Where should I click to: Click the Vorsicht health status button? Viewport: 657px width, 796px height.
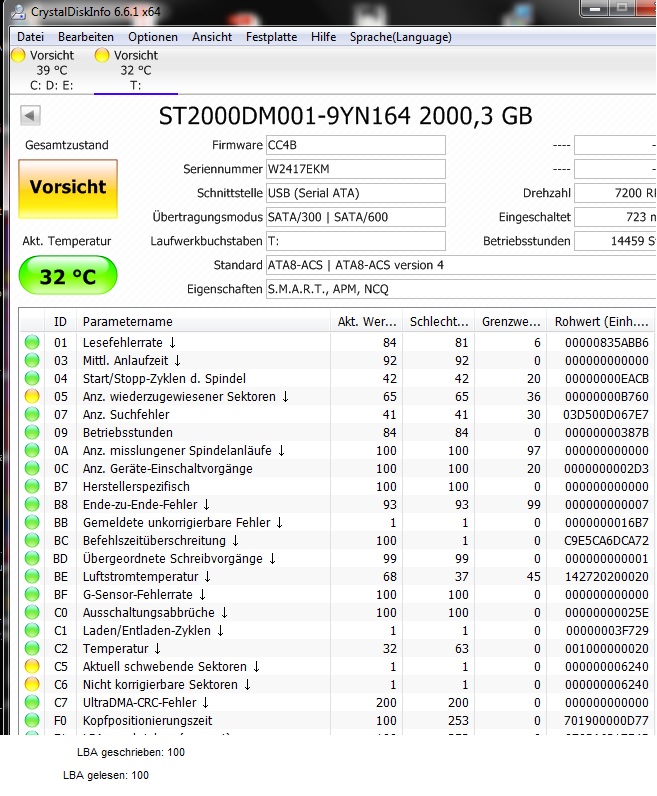(68, 189)
